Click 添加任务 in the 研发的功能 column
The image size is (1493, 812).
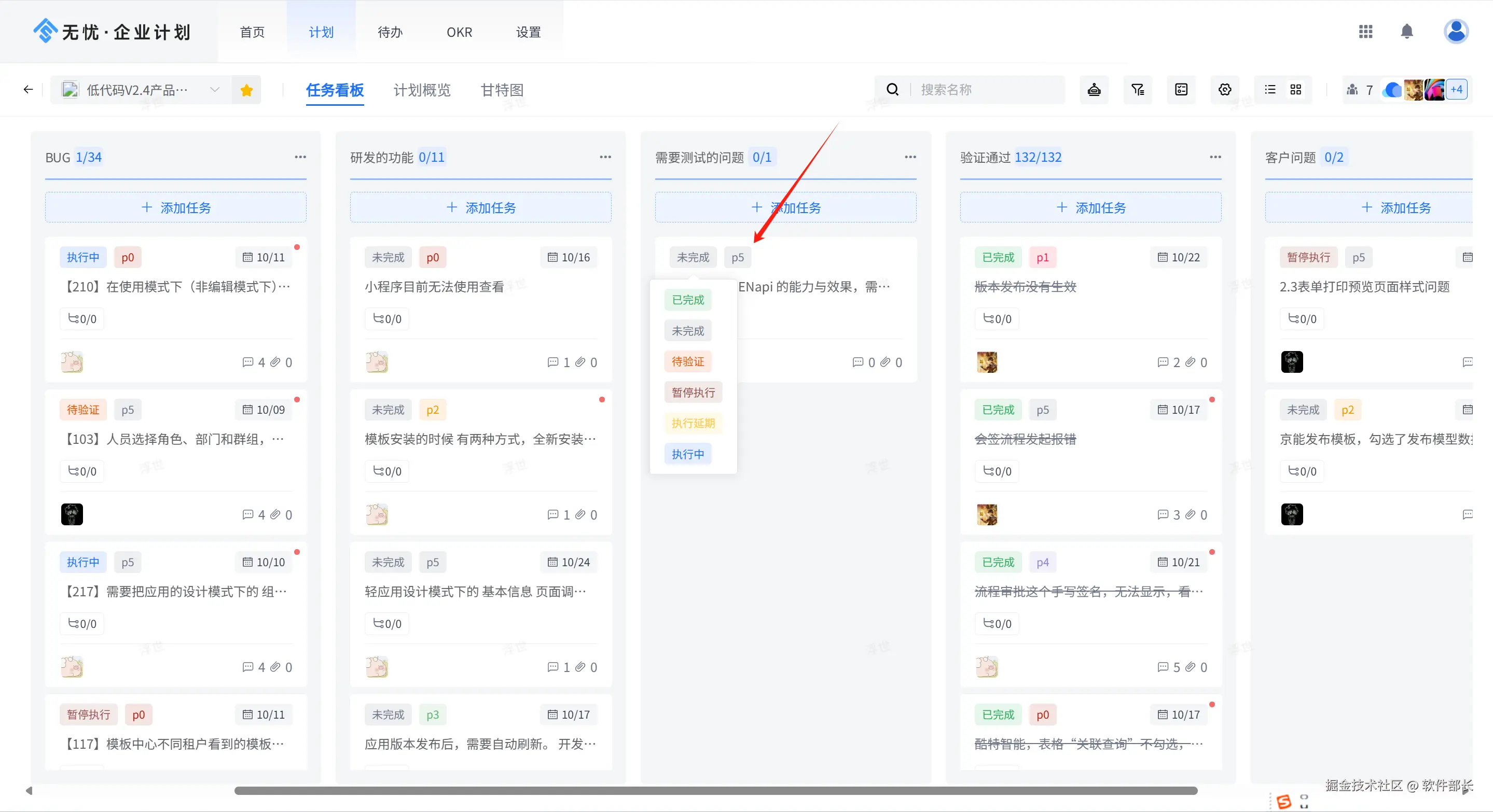coord(480,207)
